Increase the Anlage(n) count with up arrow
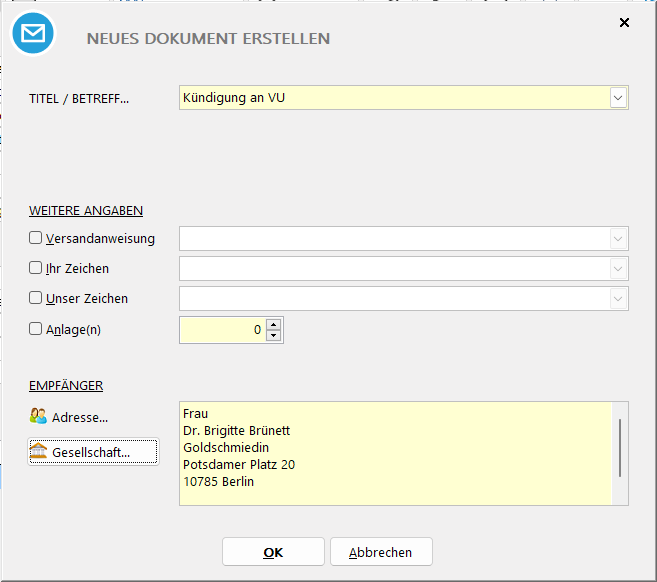 [274, 323]
